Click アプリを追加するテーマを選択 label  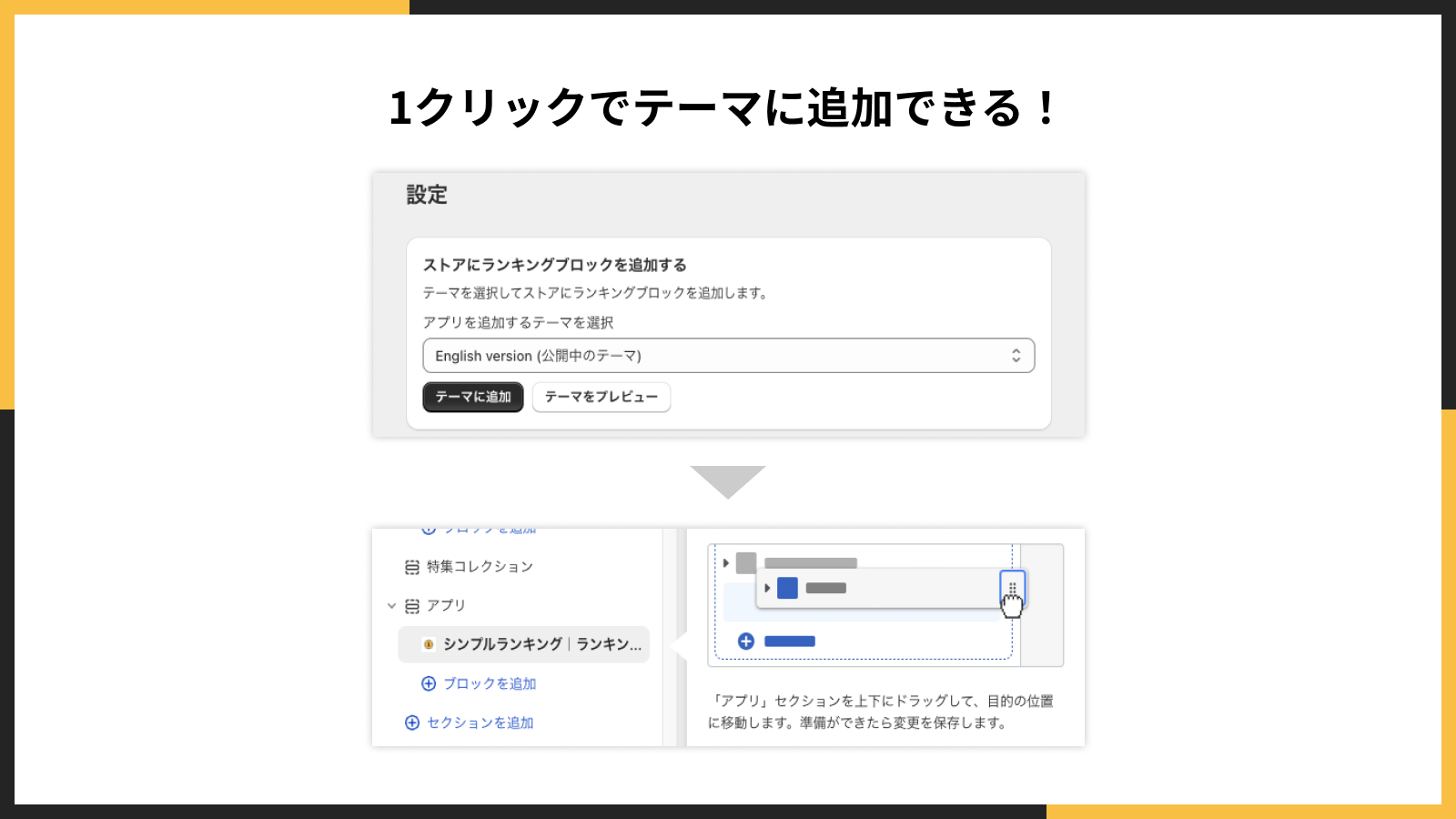519,323
